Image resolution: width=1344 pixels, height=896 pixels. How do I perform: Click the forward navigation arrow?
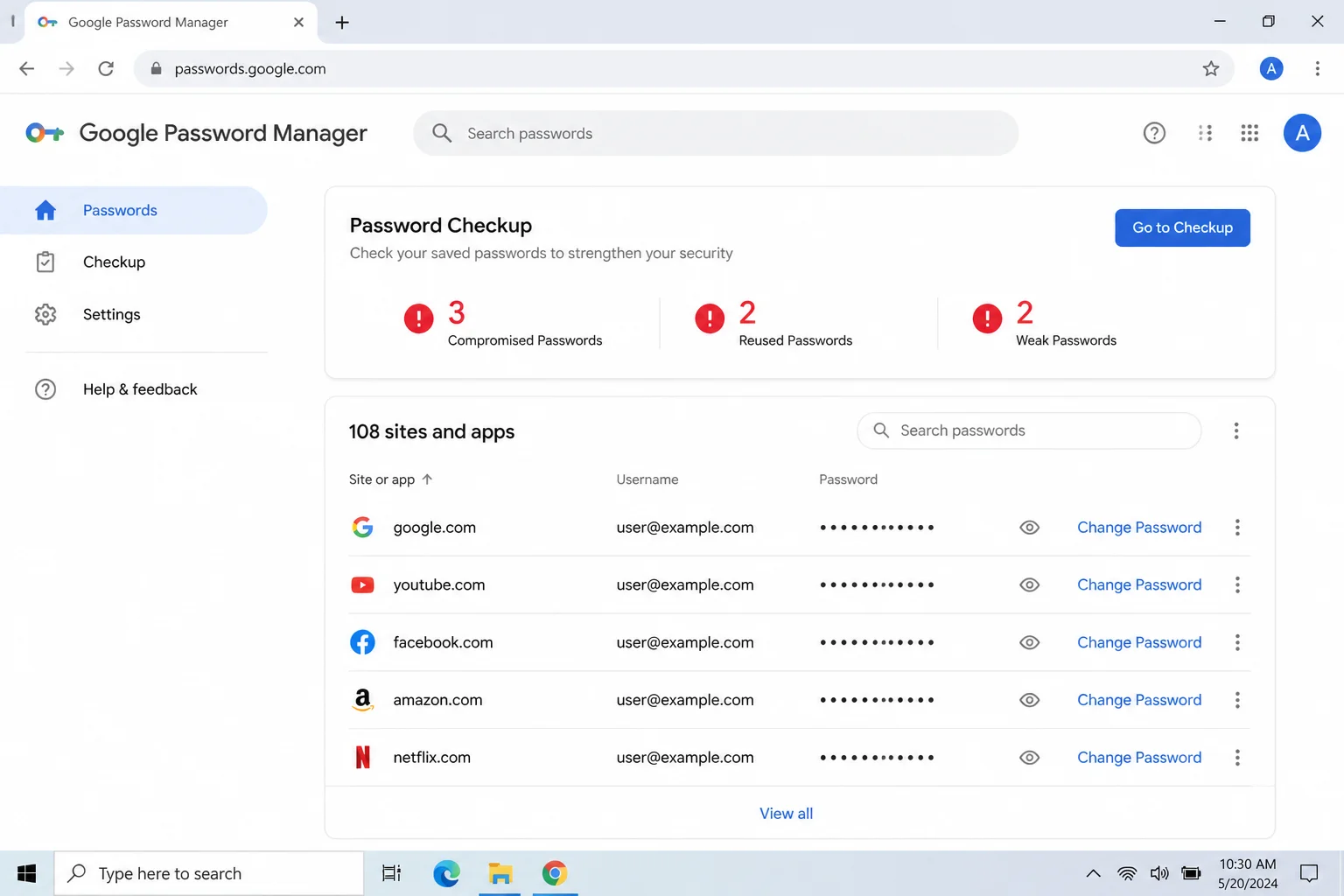click(66, 68)
